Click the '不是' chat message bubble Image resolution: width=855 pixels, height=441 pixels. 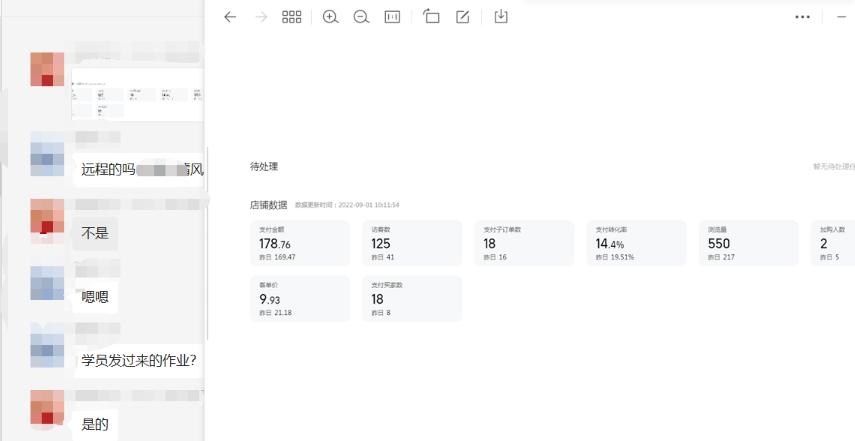click(x=95, y=234)
